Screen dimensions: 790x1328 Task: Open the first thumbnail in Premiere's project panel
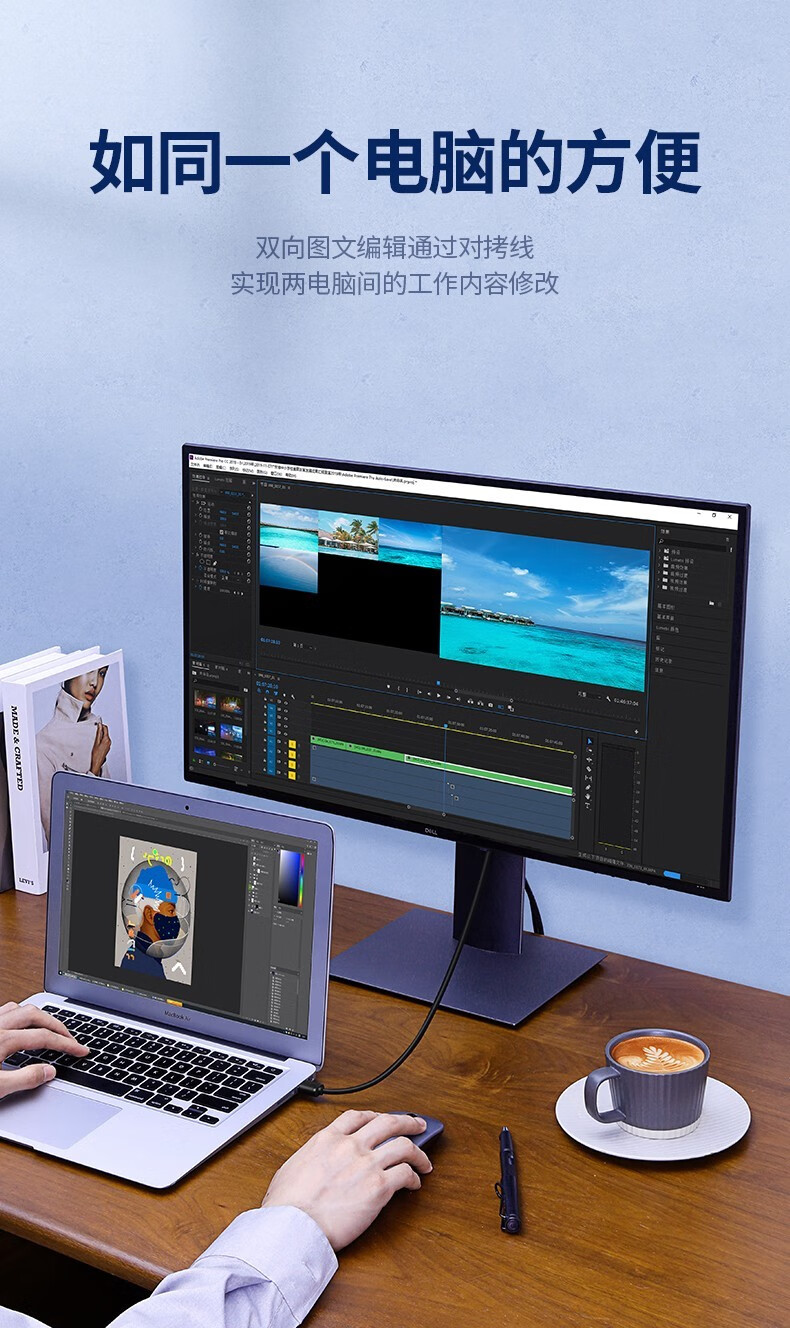point(205,700)
